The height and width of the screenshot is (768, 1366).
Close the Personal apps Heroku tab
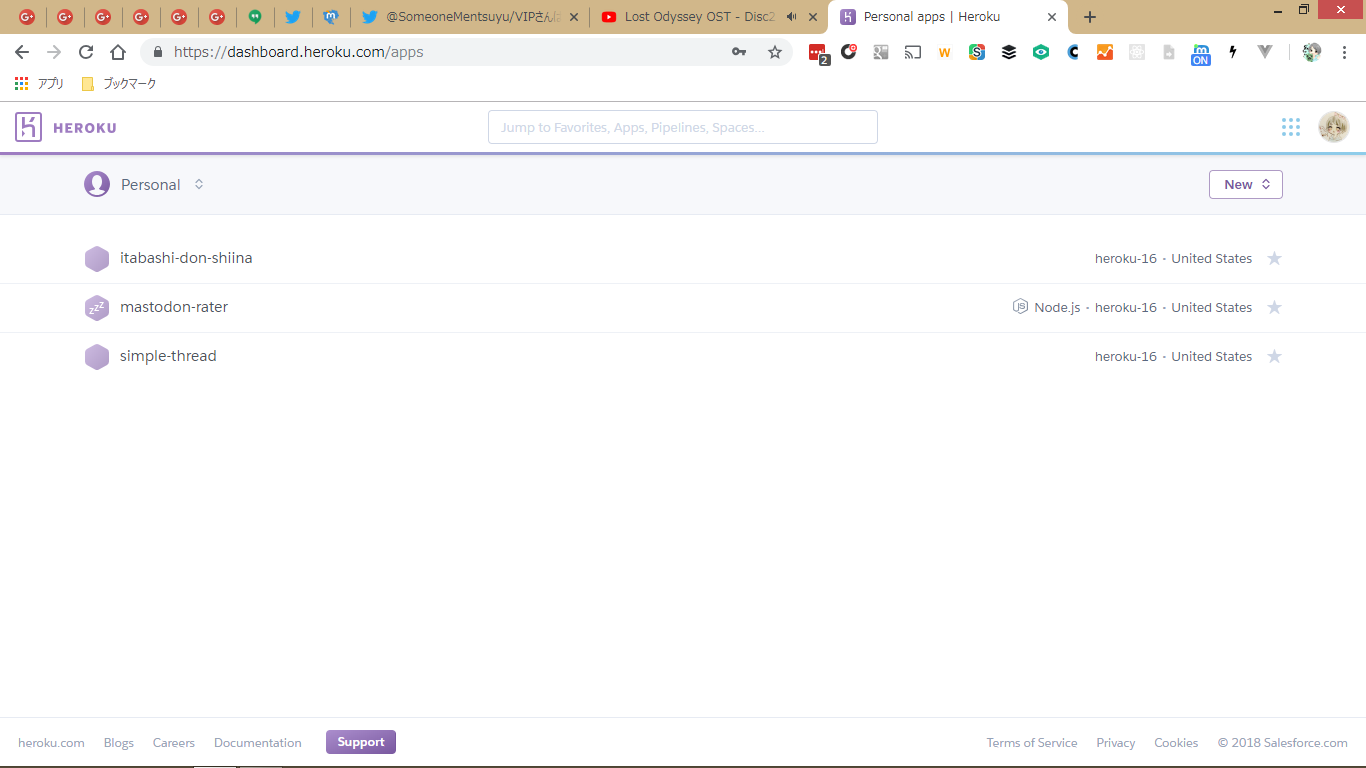tap(1052, 17)
